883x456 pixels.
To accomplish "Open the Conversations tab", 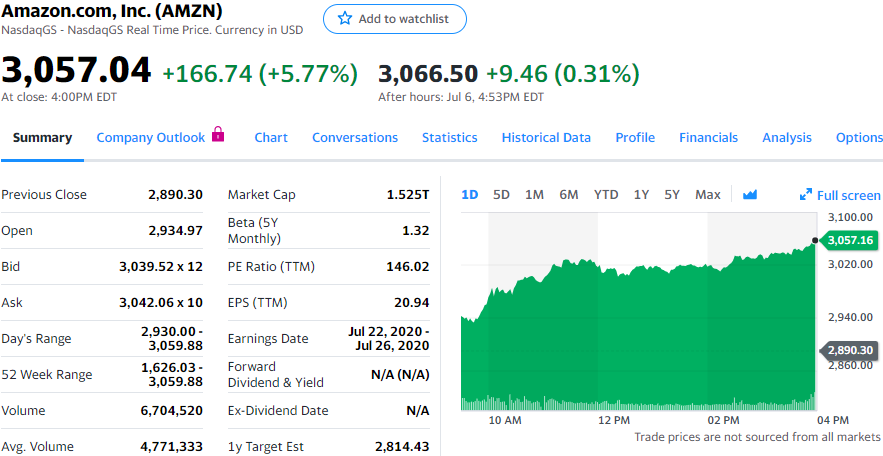I will (x=355, y=138).
